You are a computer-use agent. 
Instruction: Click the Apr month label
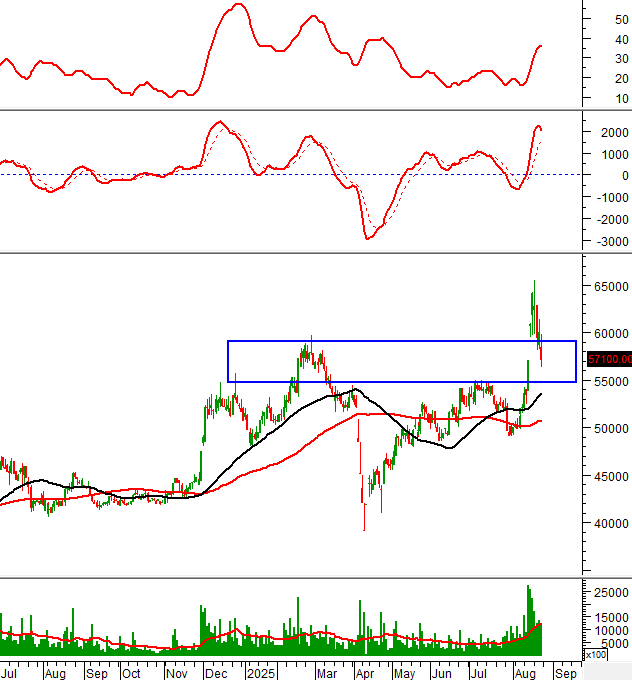[364, 673]
